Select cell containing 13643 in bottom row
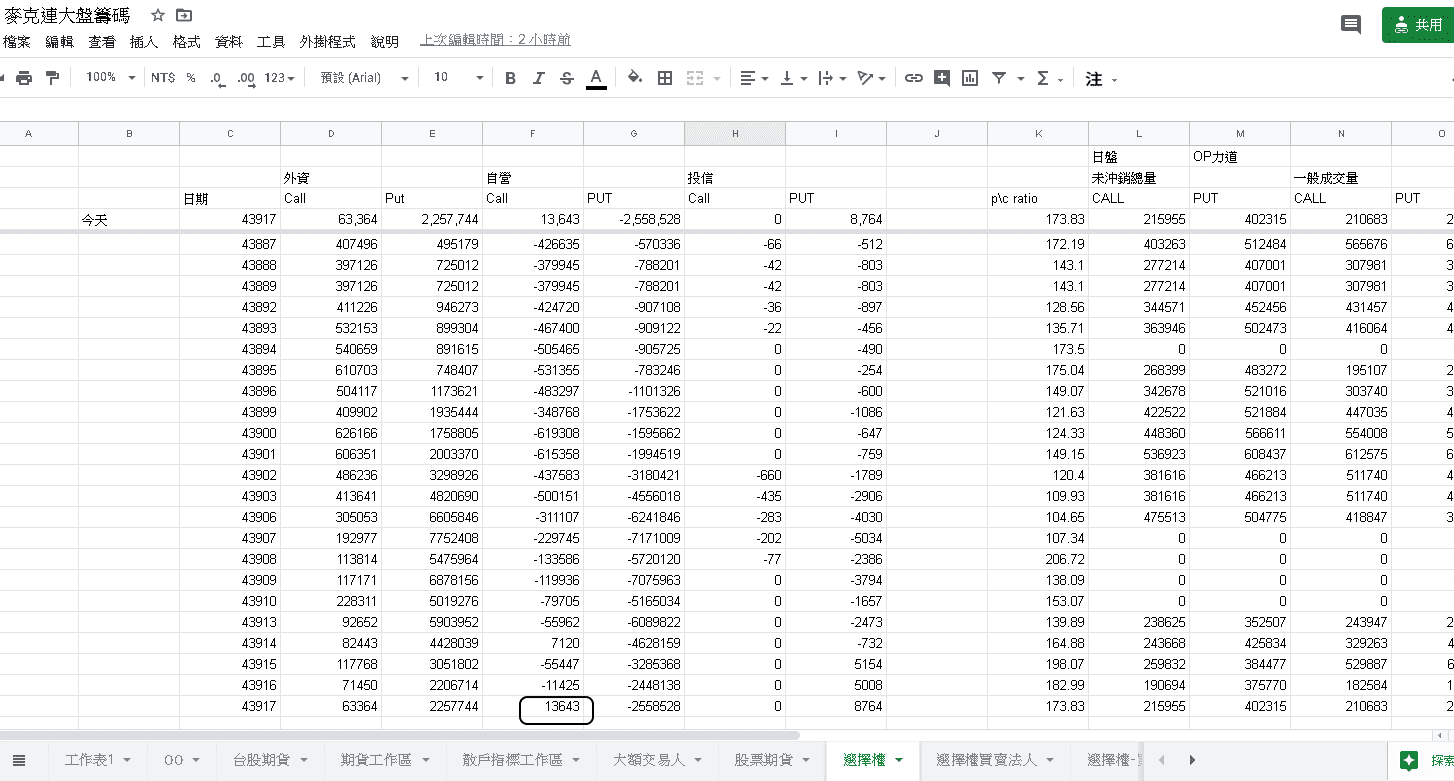The image size is (1454, 781). [x=556, y=707]
